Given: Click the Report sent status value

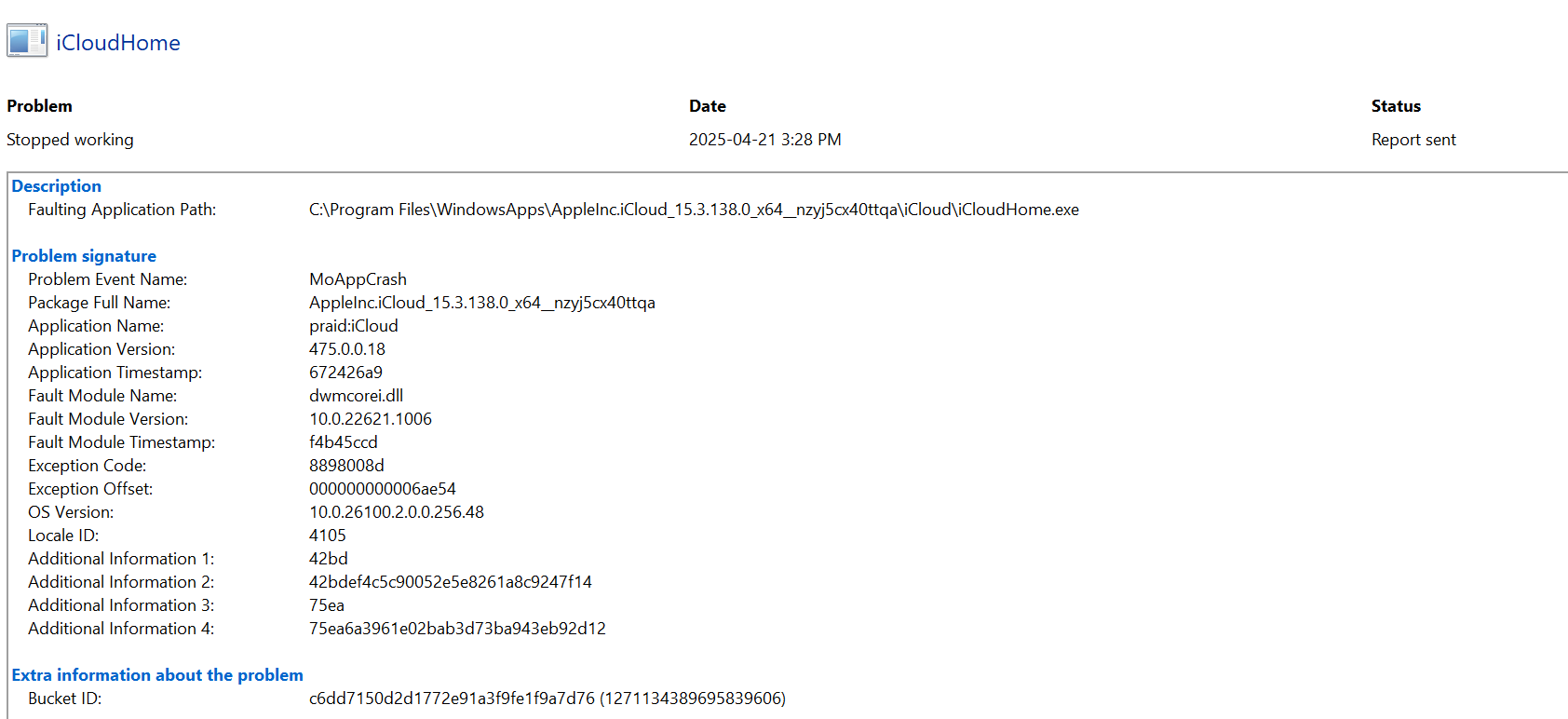Looking at the screenshot, I should pos(1413,140).
